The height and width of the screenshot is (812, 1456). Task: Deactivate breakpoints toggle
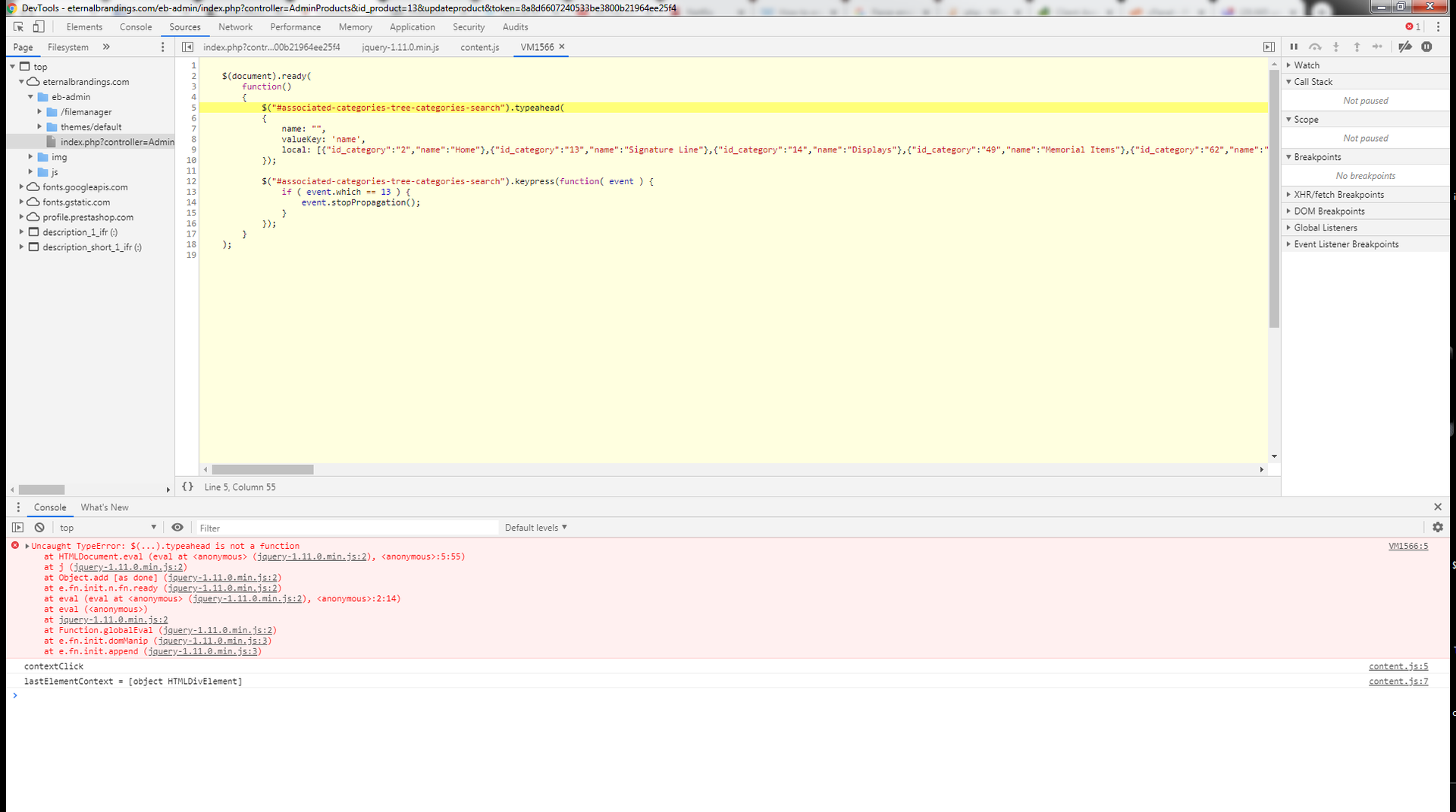pyautogui.click(x=1405, y=47)
